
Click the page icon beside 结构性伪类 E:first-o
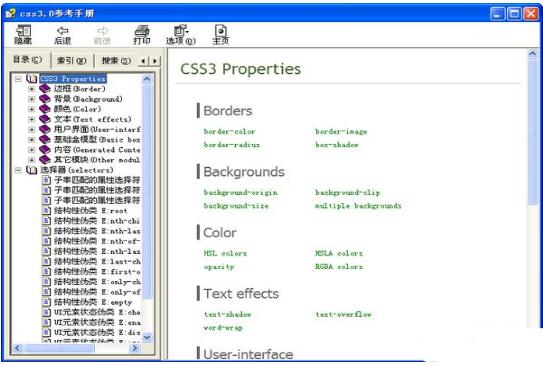click(46, 271)
